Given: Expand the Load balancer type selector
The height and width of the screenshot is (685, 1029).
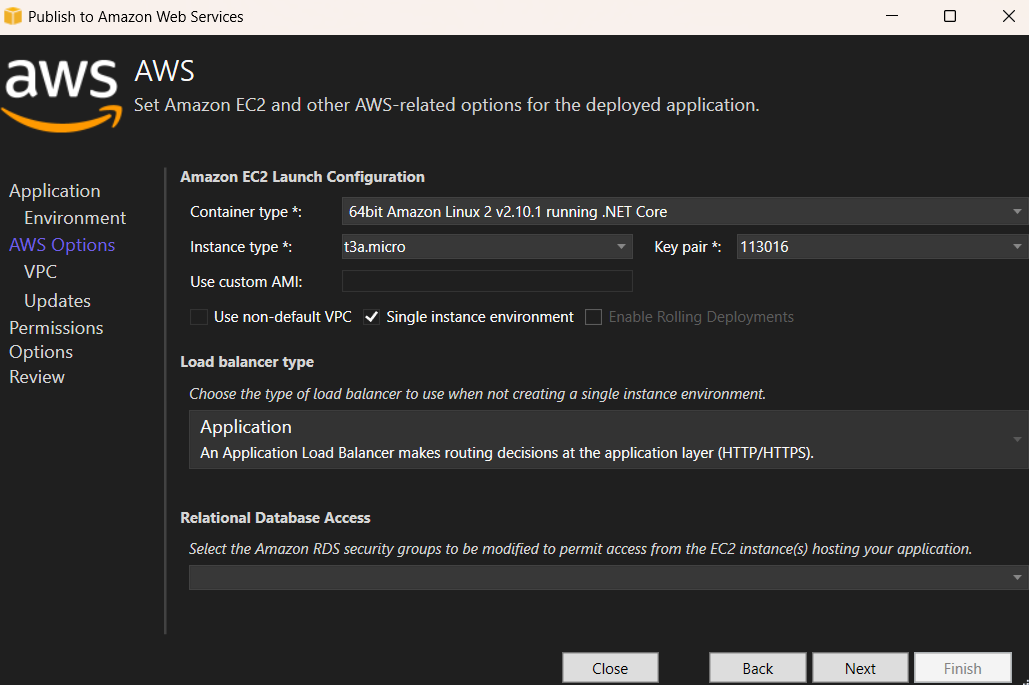Looking at the screenshot, I should [608, 440].
